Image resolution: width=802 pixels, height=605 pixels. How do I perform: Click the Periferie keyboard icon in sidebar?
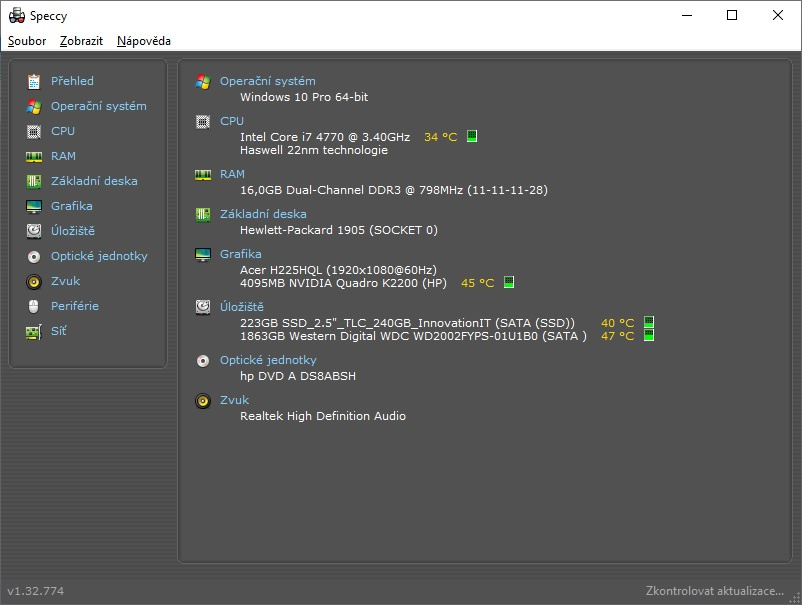[33, 305]
